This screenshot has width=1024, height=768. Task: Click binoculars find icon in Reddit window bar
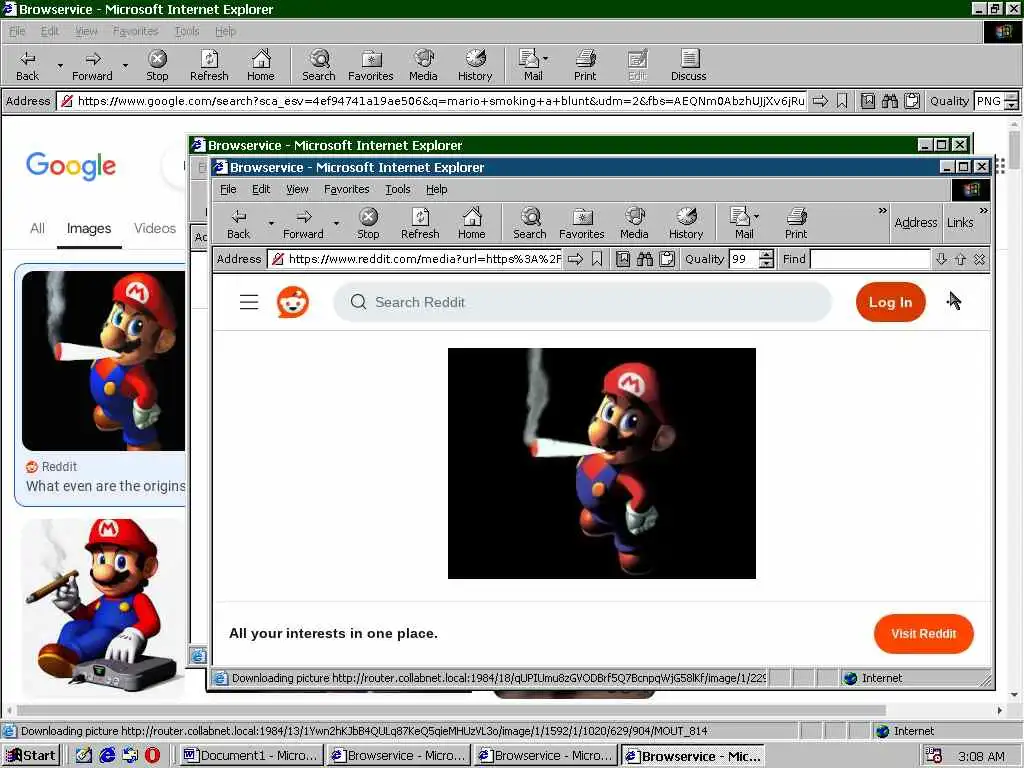(x=645, y=259)
